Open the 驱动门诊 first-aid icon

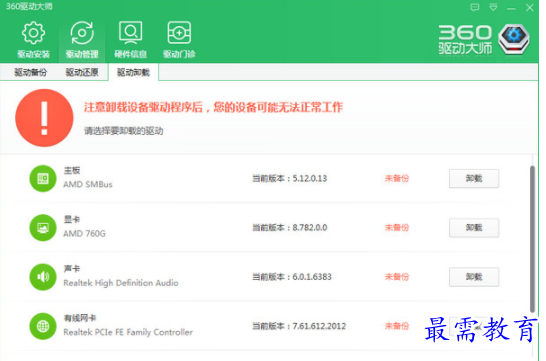(x=179, y=33)
